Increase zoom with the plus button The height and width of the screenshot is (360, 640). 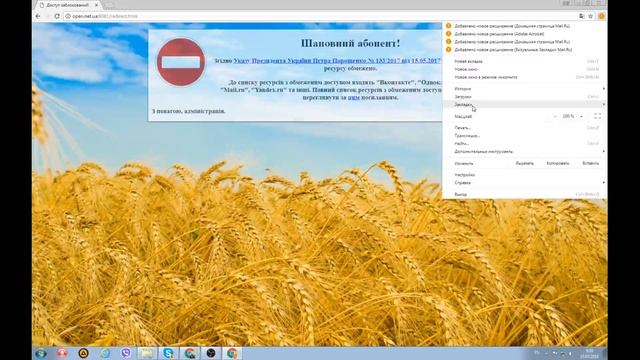[581, 116]
